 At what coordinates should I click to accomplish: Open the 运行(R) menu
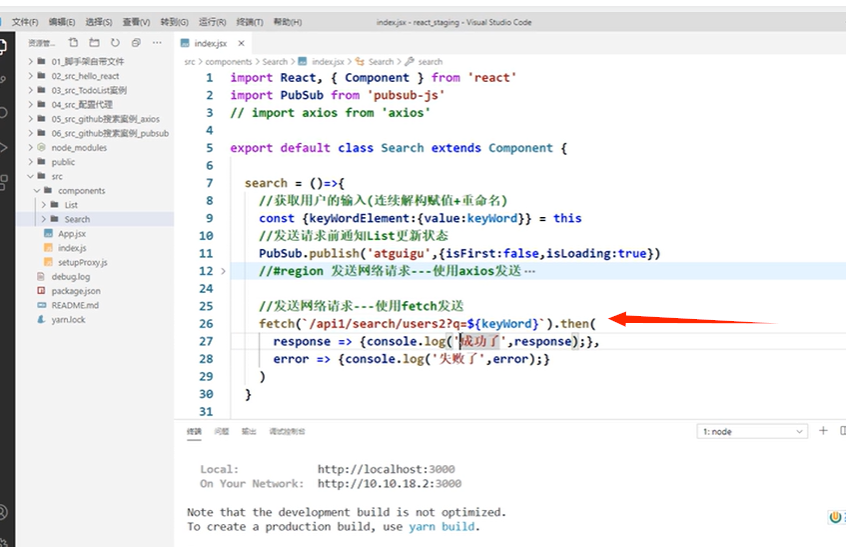pyautogui.click(x=212, y=22)
